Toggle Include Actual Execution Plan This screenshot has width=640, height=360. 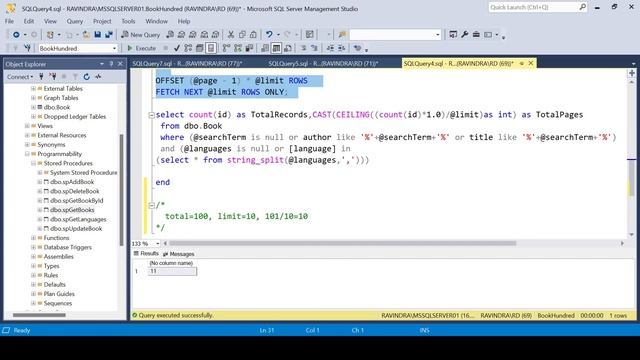coord(226,48)
